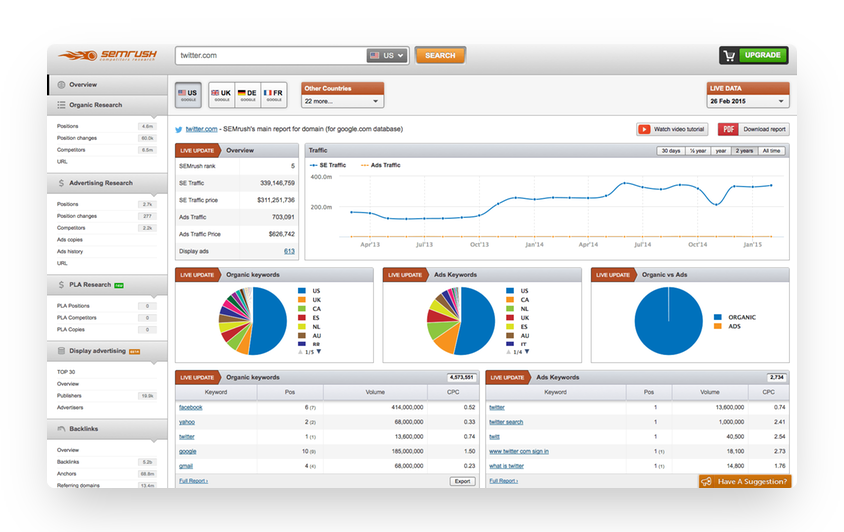This screenshot has height=532, width=844.
Task: Click the Have A Suggestion feedback tab
Action: coord(745,481)
